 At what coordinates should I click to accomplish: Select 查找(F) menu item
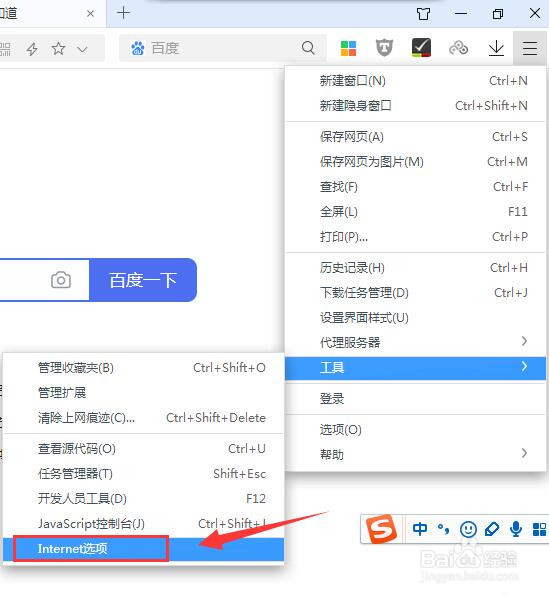point(415,187)
